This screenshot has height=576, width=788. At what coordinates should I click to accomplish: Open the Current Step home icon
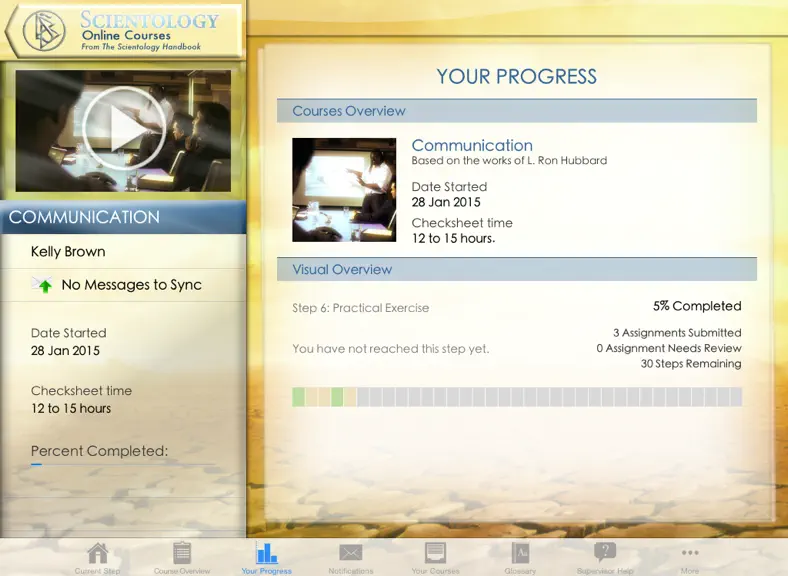pos(97,553)
